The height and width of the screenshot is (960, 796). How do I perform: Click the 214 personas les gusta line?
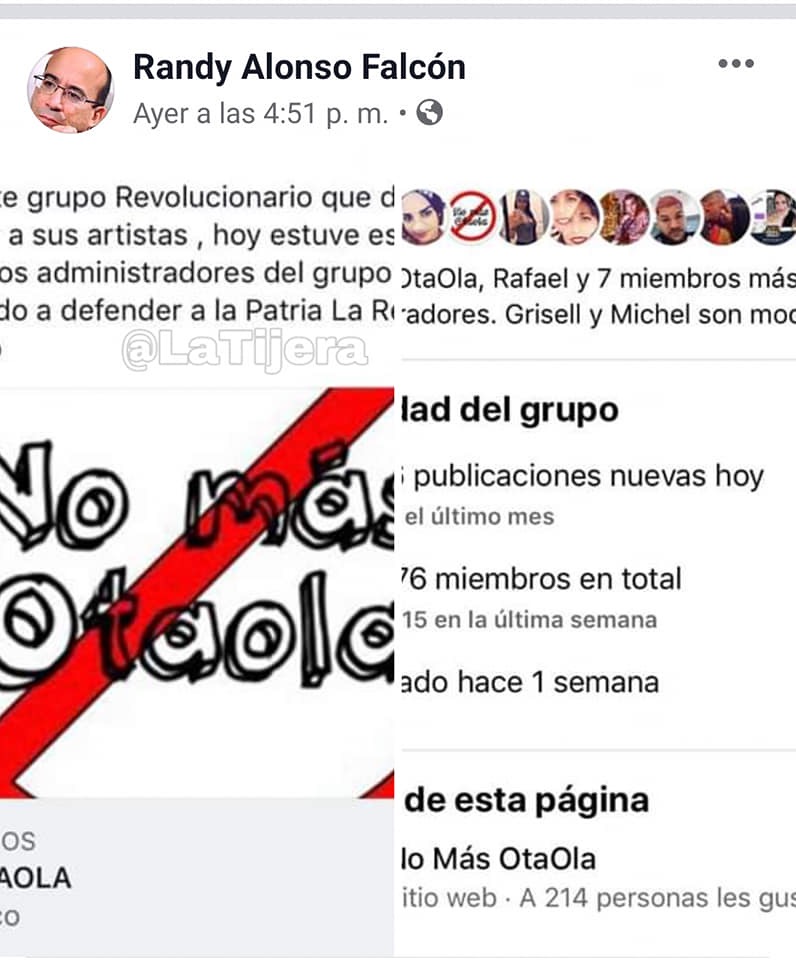pyautogui.click(x=657, y=898)
